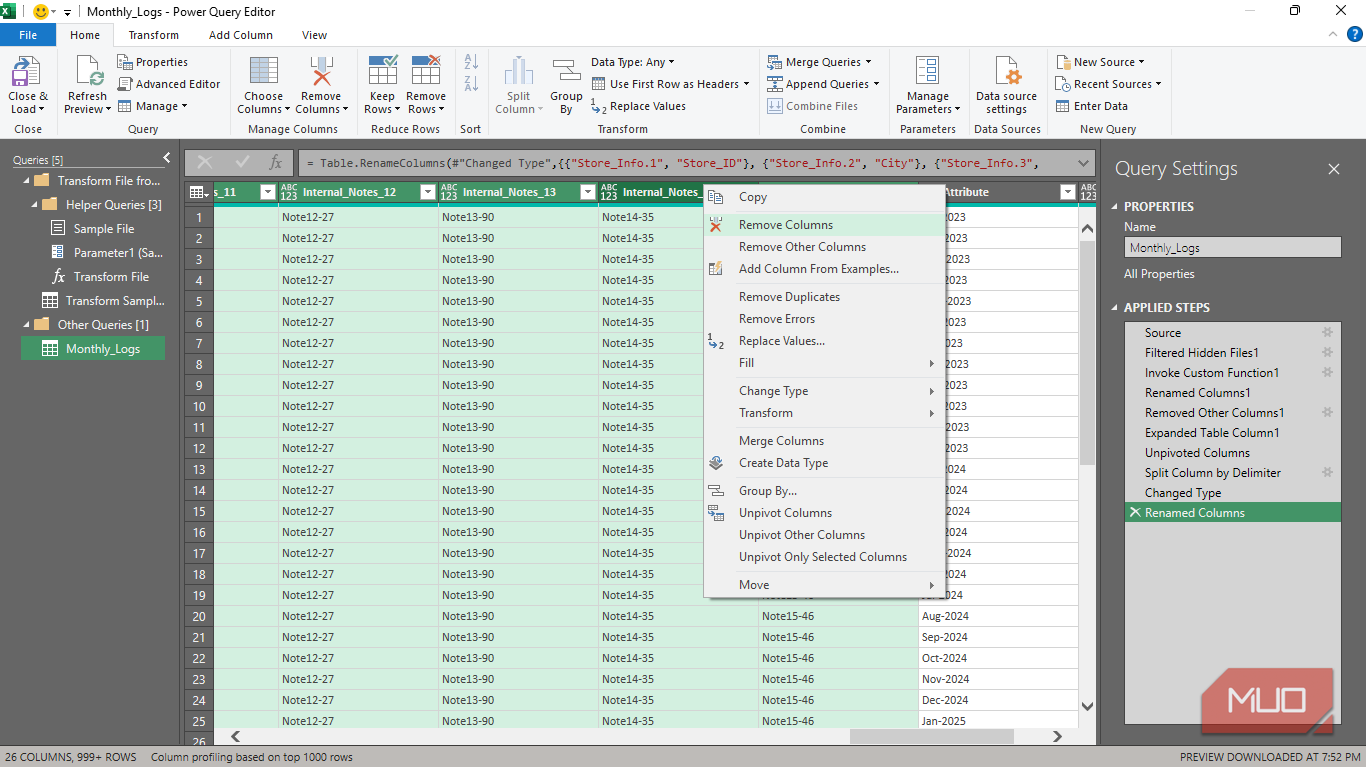Screen dimensions: 1366x768
Task: Open the New Source dropdown
Action: [x=1100, y=62]
